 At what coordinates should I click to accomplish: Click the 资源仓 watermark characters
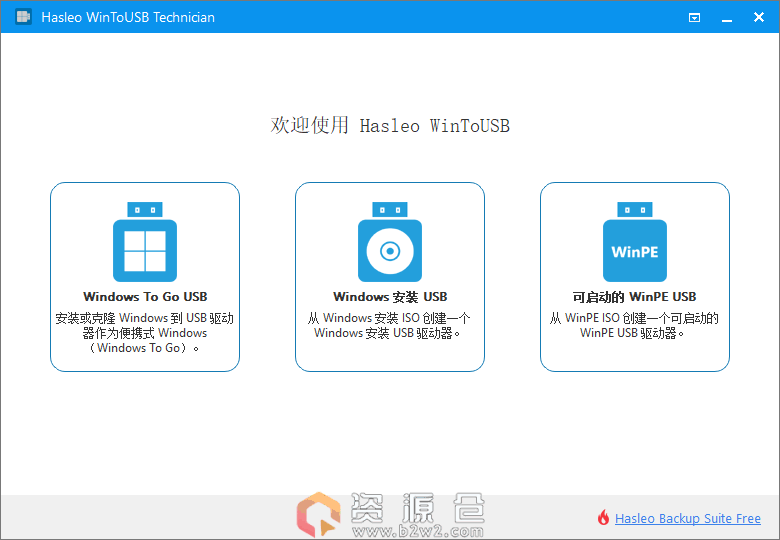point(418,509)
